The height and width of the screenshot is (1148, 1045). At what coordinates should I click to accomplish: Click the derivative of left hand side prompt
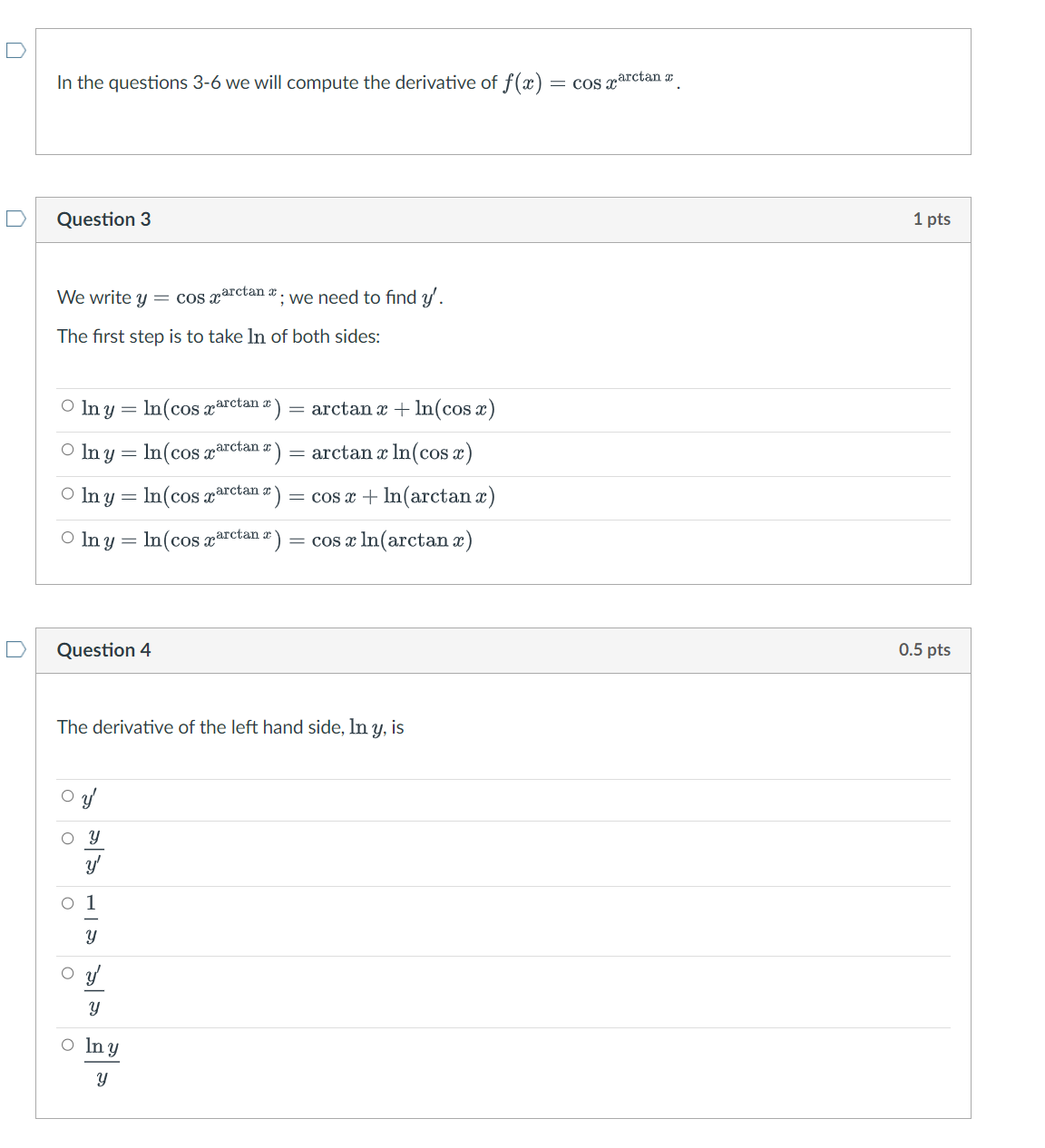(x=230, y=726)
